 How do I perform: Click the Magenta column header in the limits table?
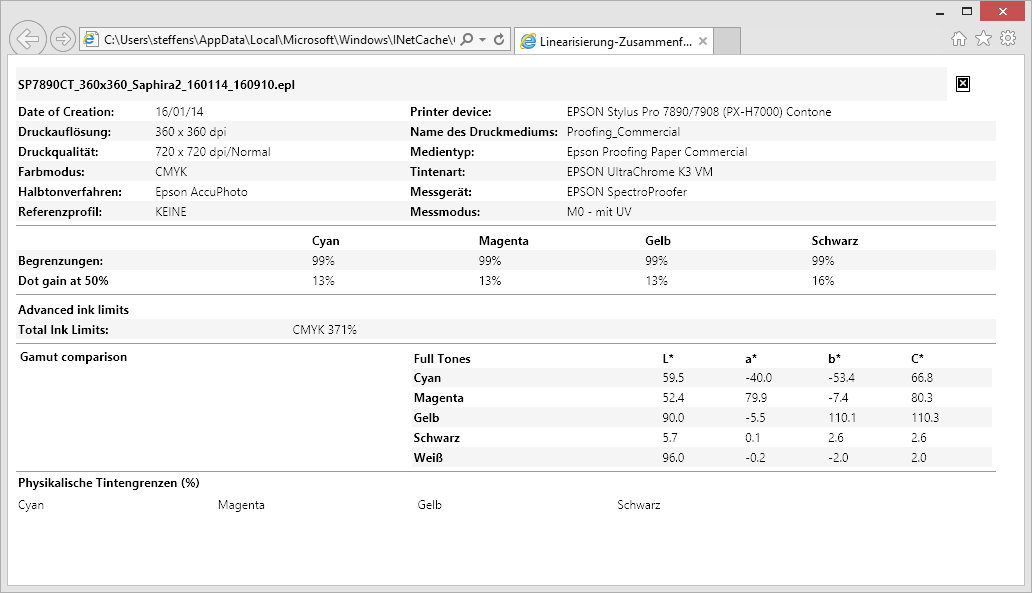tap(503, 241)
